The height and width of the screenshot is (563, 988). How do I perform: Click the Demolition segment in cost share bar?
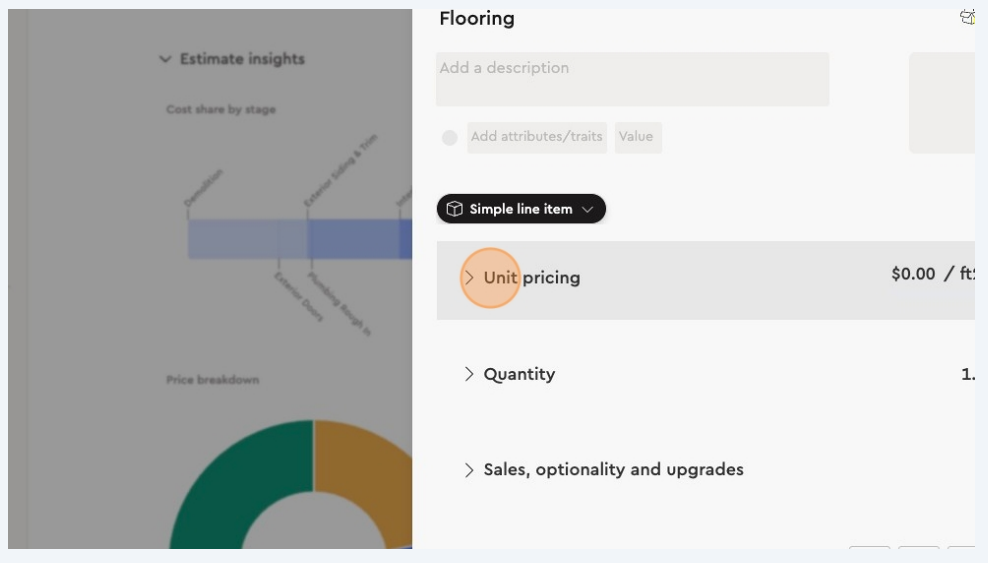tap(233, 240)
